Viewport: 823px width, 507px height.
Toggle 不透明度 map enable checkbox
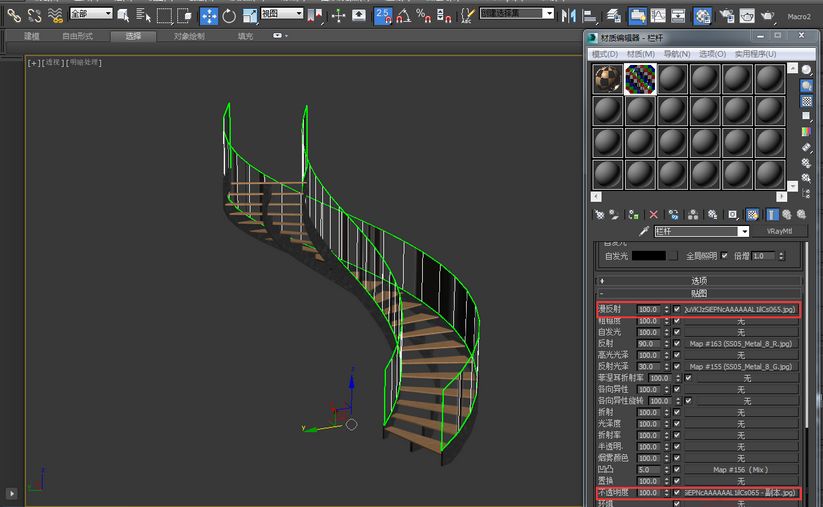677,492
